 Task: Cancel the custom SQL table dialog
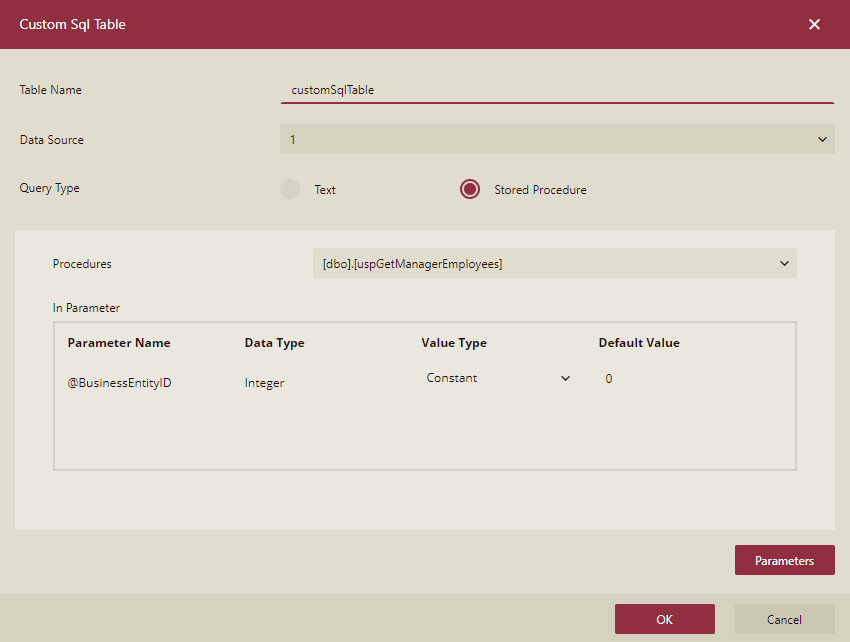784,619
